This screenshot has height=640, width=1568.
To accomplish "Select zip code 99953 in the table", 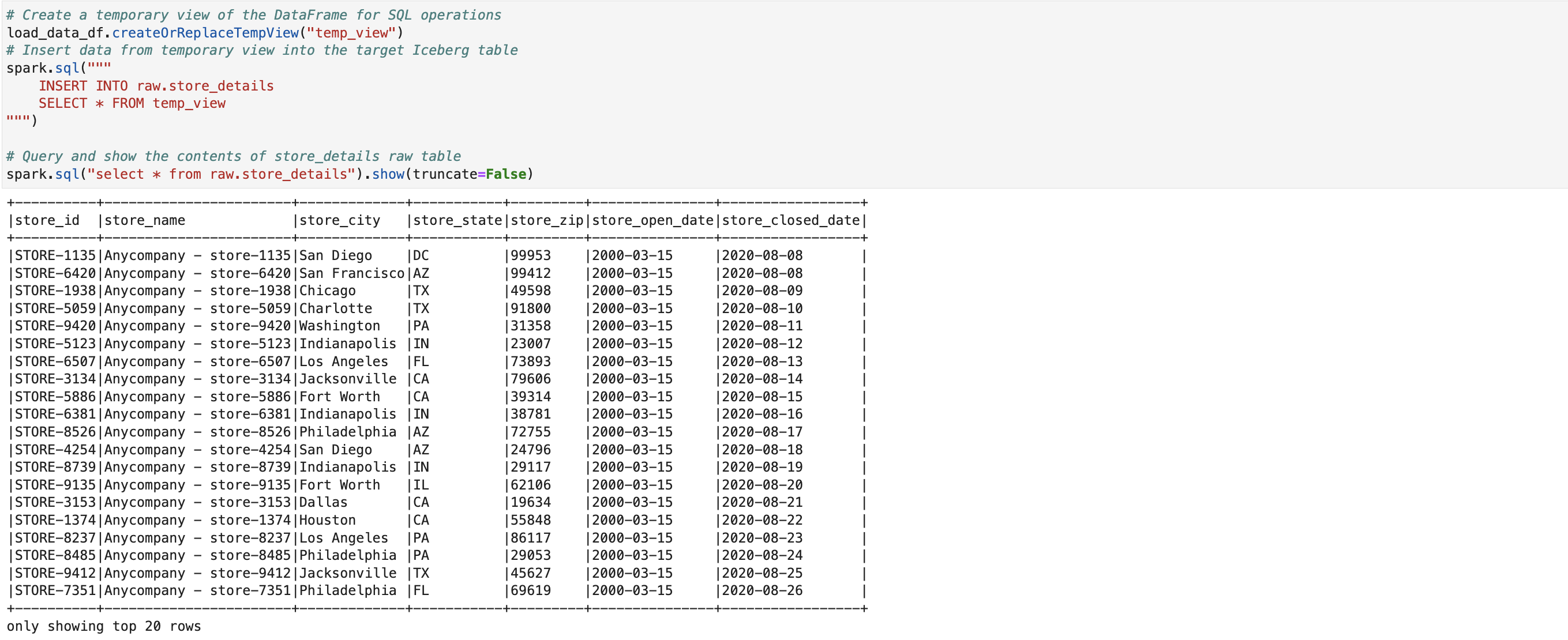I will click(x=530, y=255).
